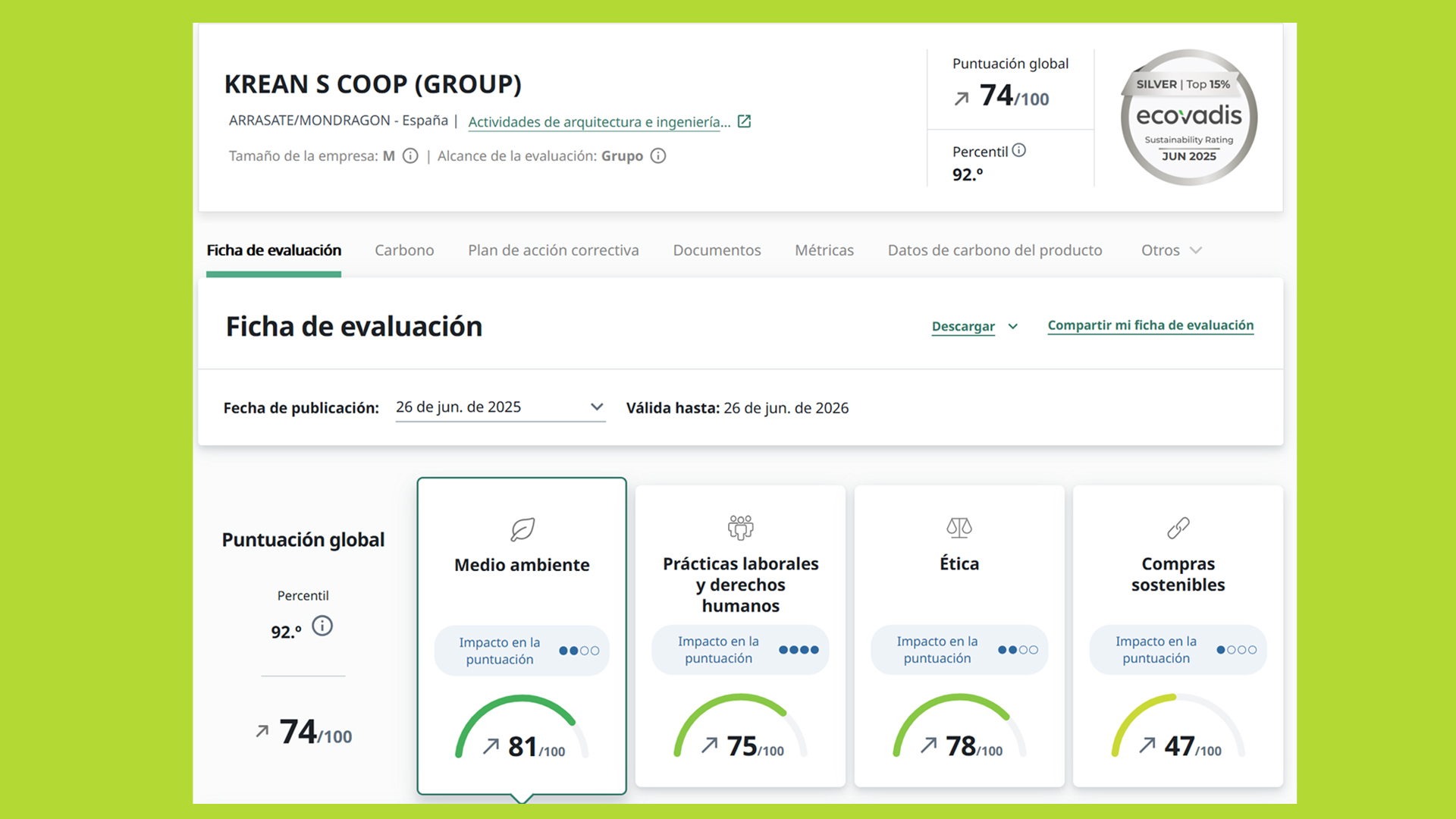Click the balance scales icon on Ética card
The width and height of the screenshot is (1456, 819).
tap(959, 527)
